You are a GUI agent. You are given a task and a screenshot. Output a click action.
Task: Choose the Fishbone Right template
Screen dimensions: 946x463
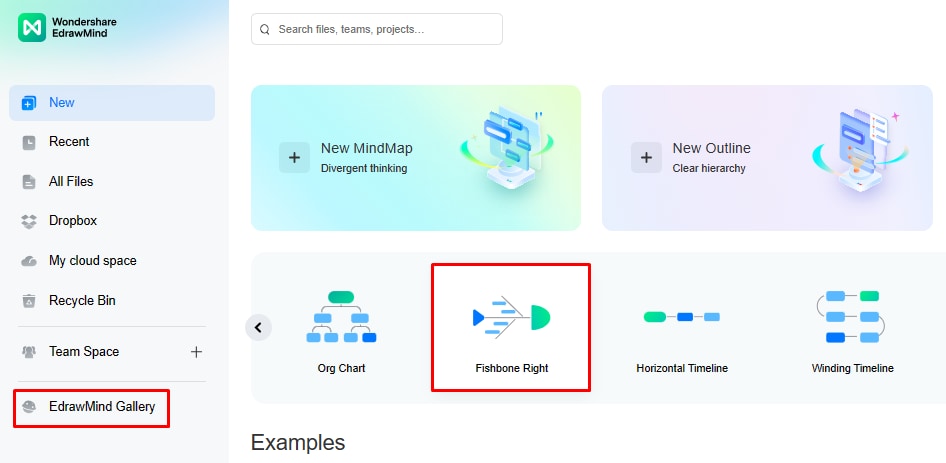pos(511,328)
